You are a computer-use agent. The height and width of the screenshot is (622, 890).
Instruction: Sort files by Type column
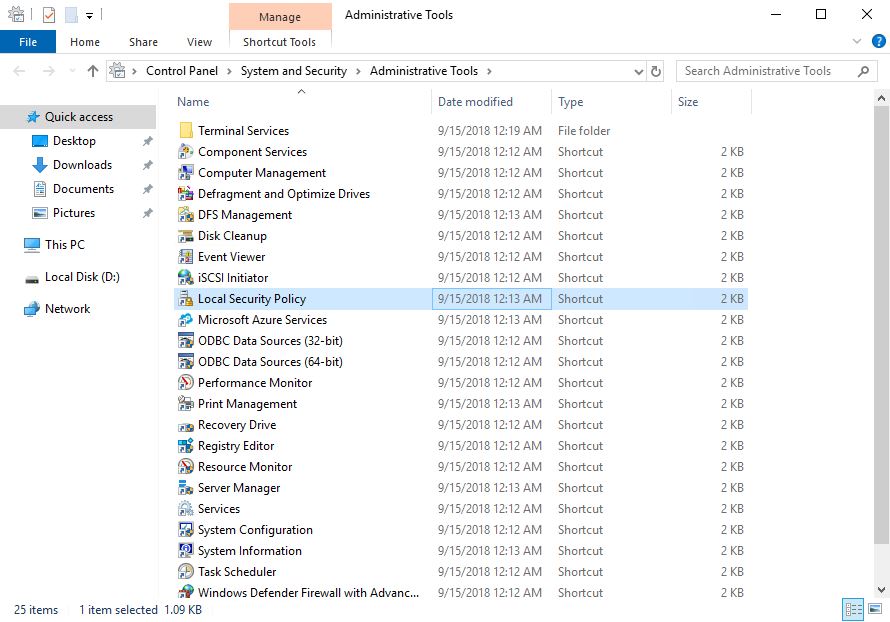611,102
